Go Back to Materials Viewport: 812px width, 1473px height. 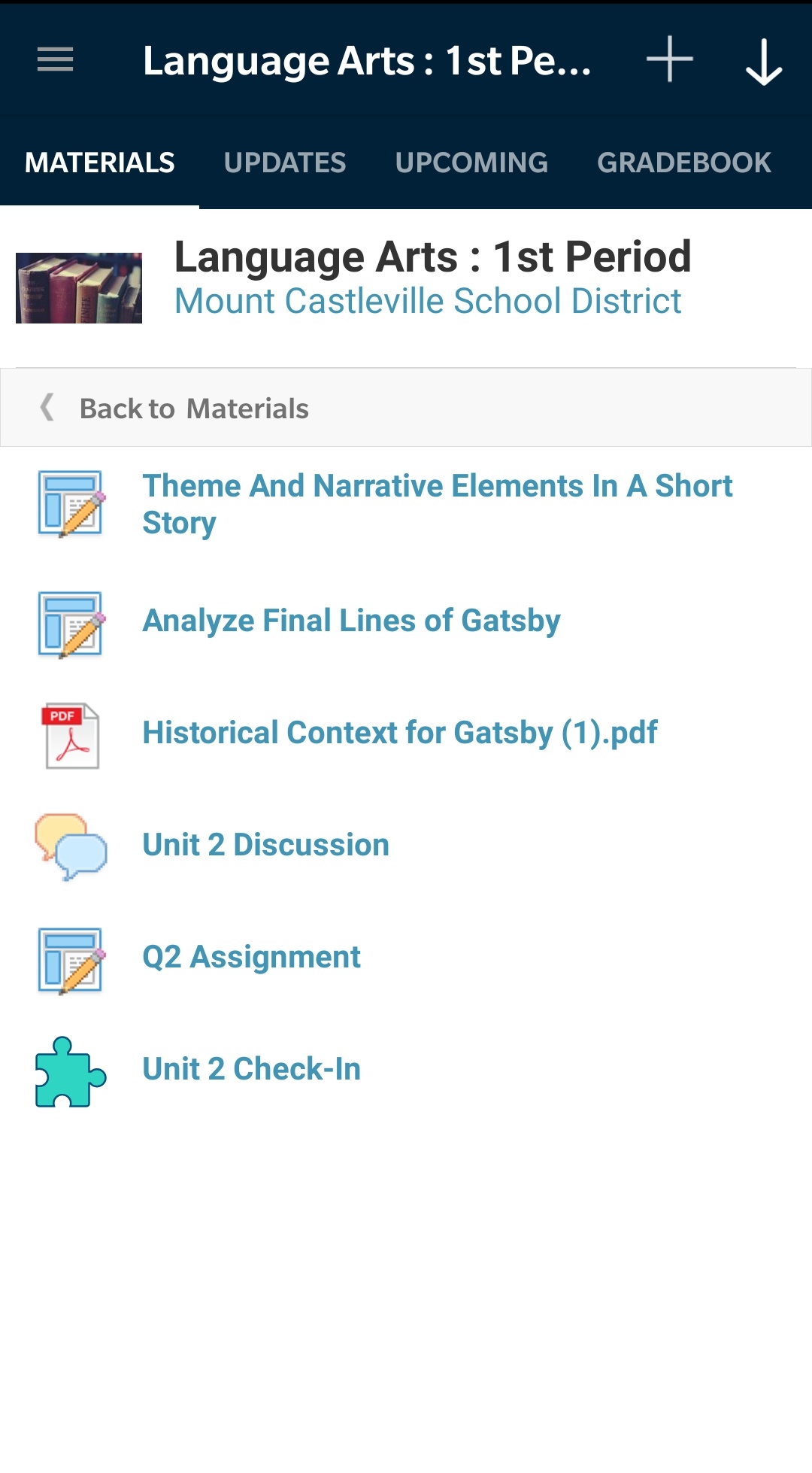click(x=194, y=408)
